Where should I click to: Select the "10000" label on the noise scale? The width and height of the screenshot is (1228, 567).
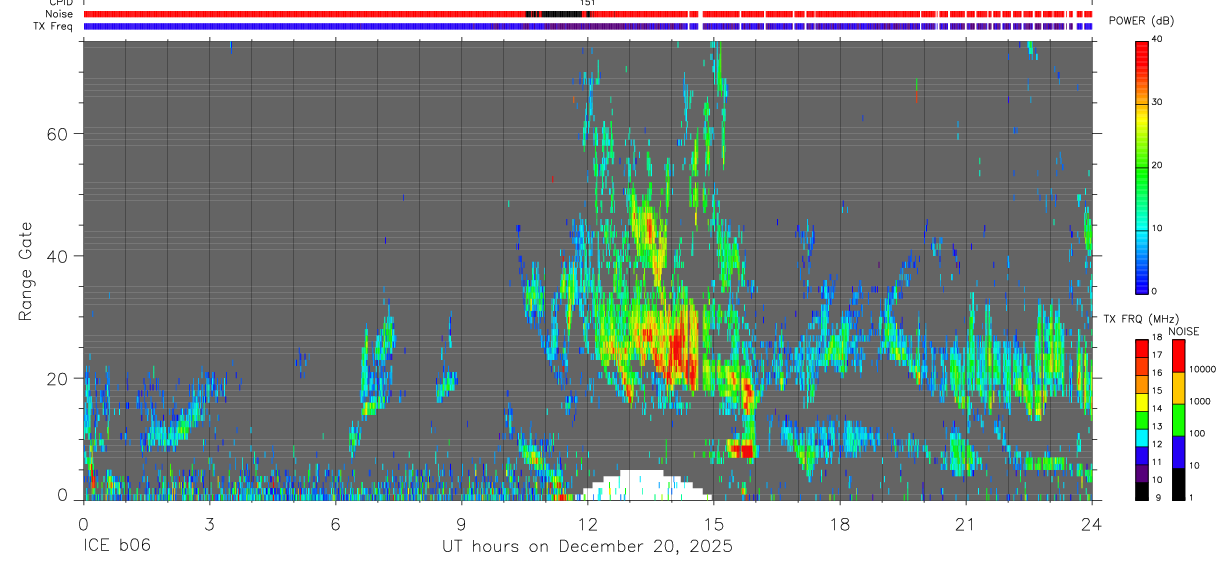coord(1204,370)
